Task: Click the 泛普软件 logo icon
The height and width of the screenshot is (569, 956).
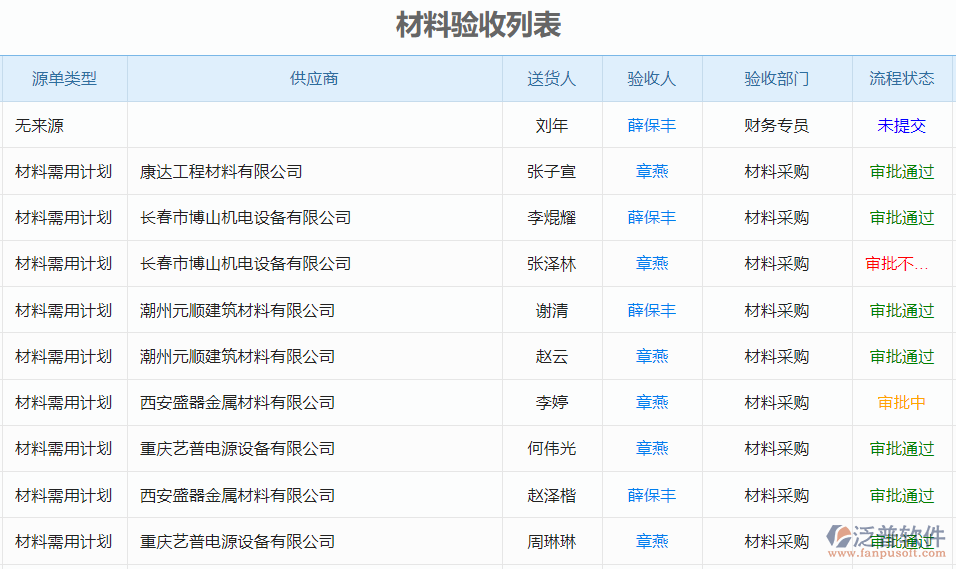Action: pyautogui.click(x=839, y=538)
